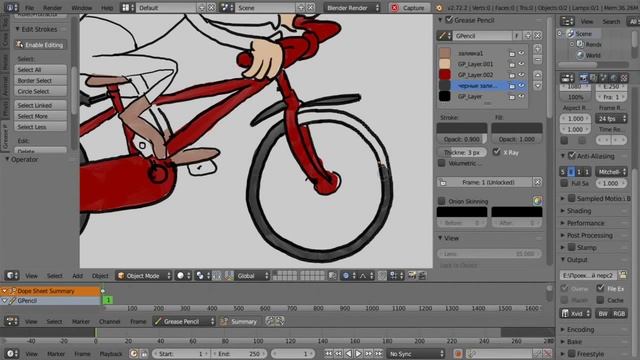640x360 pixels.
Task: Hide the GP_Layer.001 layer
Action: (522, 64)
